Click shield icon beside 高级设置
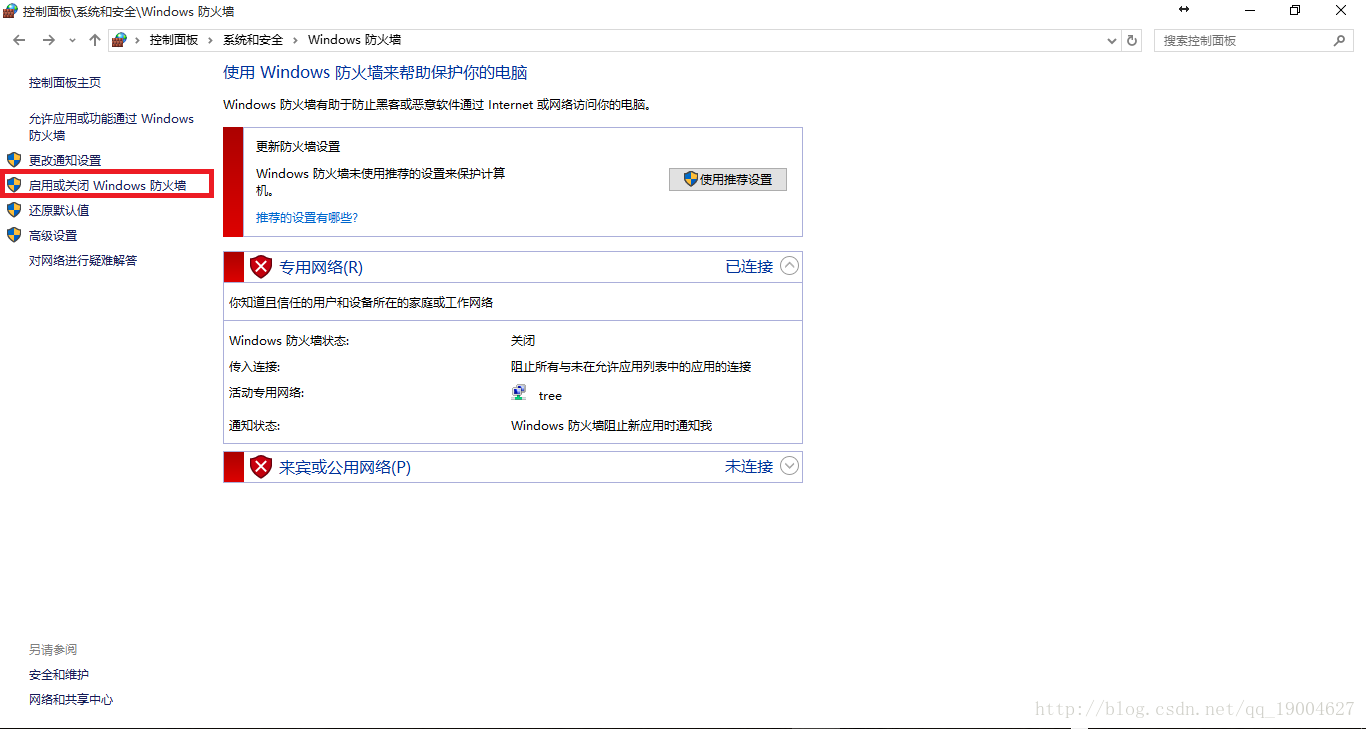This screenshot has width=1366, height=729. click(14, 235)
